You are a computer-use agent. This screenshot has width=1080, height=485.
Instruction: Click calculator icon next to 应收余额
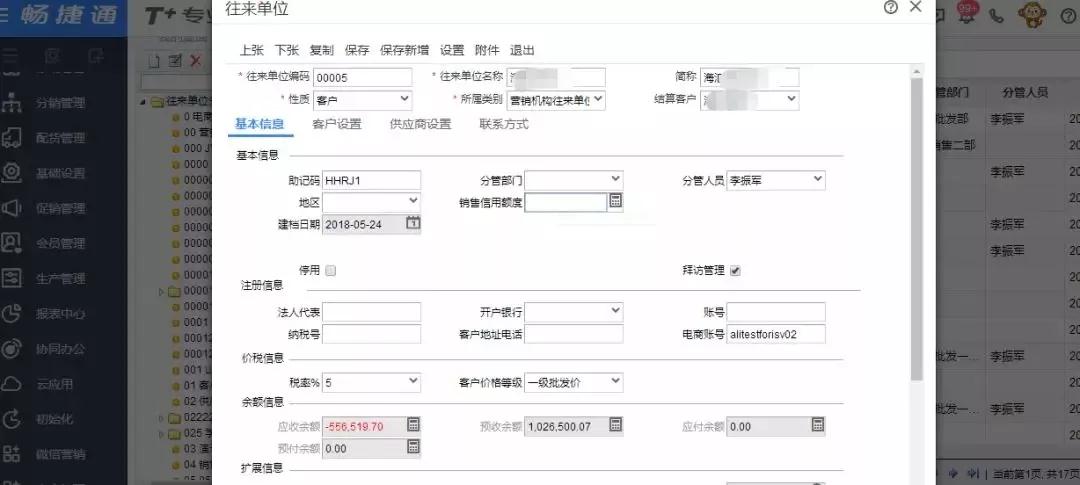(x=413, y=426)
